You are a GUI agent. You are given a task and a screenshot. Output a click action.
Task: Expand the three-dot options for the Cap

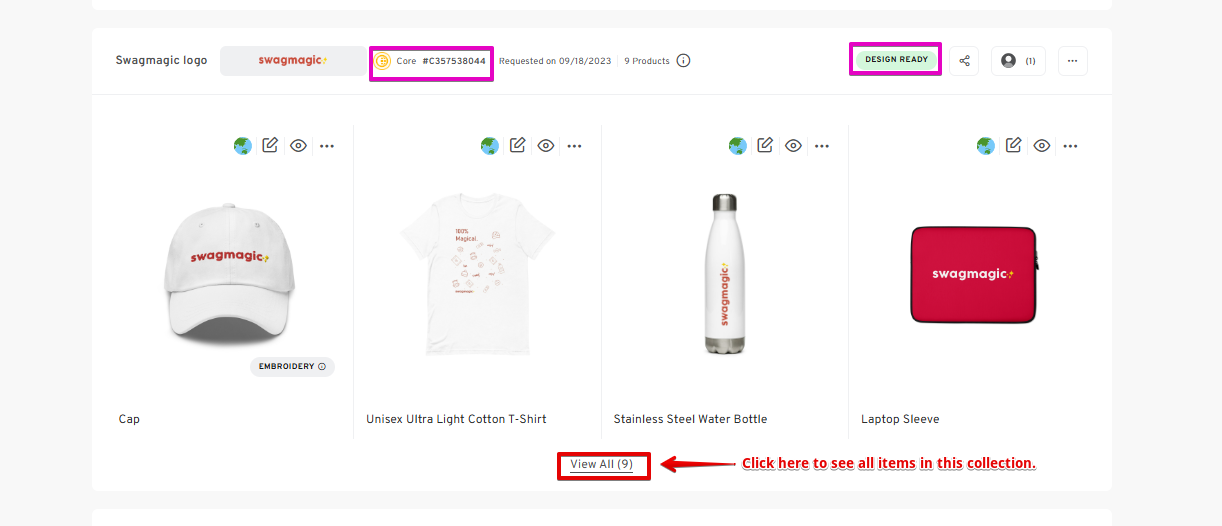(x=327, y=146)
